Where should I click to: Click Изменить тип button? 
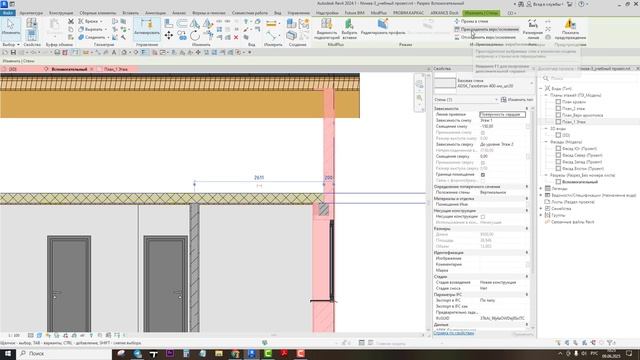click(x=517, y=100)
